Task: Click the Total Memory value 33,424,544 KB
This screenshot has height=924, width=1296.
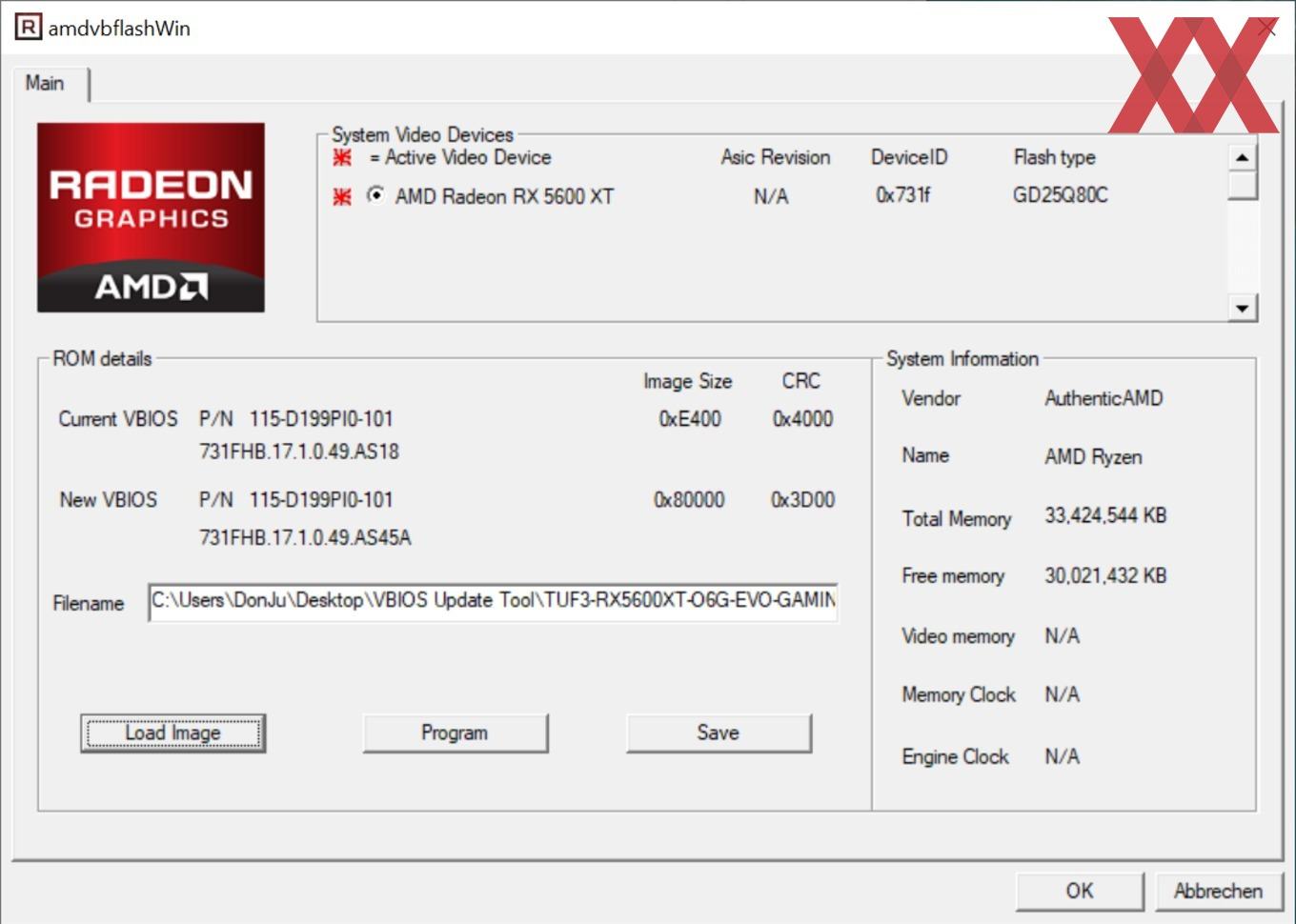Action: tap(1105, 516)
